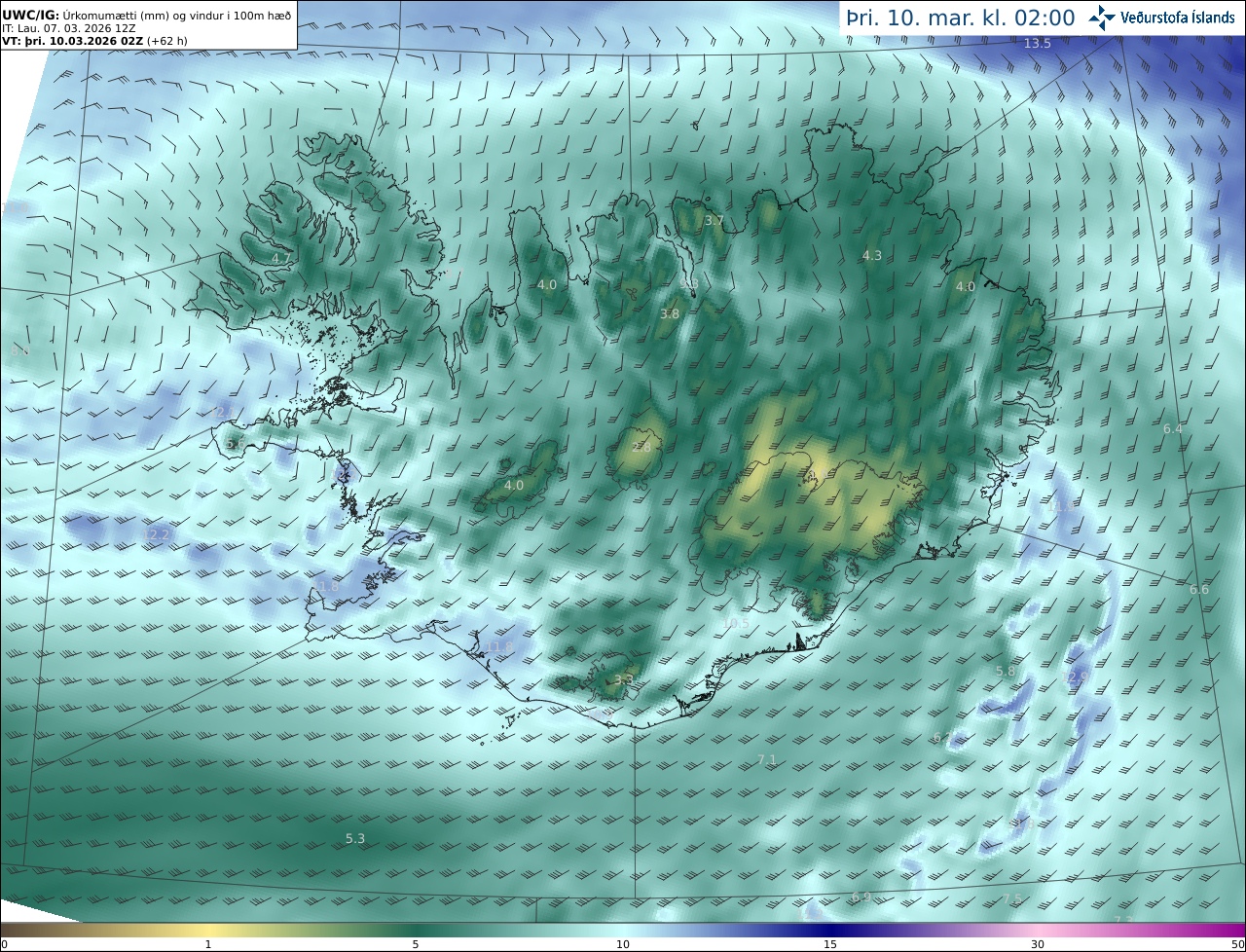The image size is (1246, 952).
Task: Click the 3.3 value near the south coast
Action: click(624, 680)
